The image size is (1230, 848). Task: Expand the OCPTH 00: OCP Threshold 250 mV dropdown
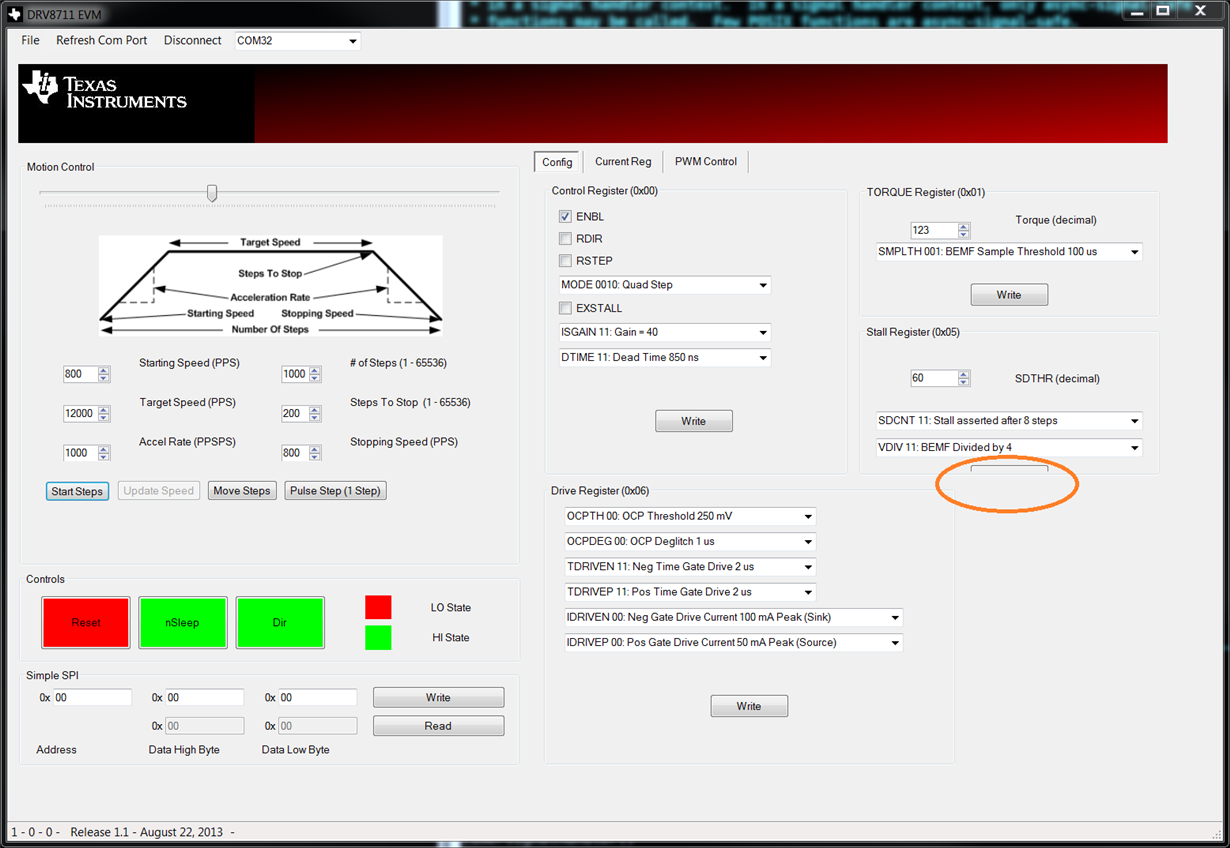coord(690,516)
